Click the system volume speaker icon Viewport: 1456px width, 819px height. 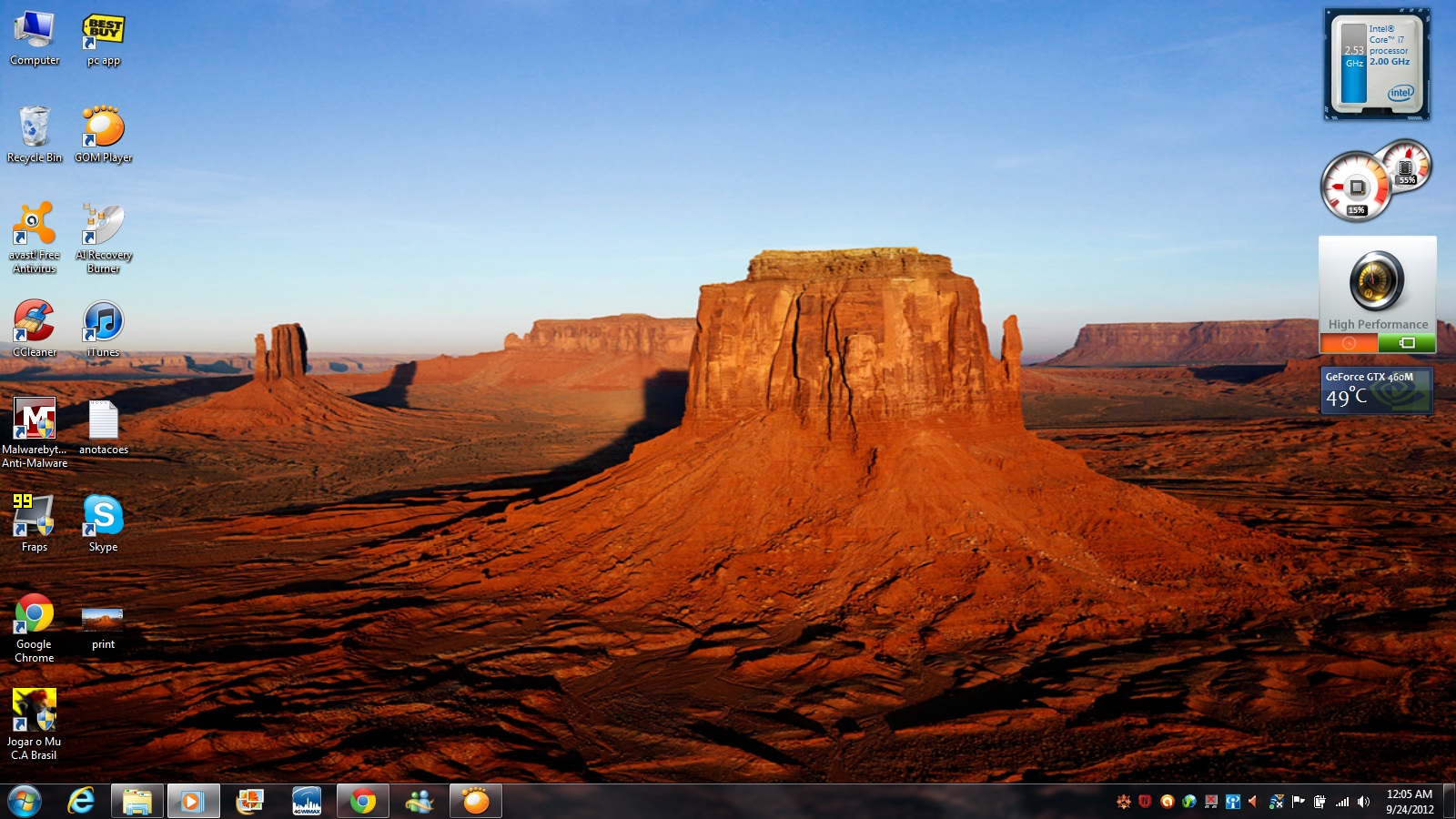tap(1363, 802)
